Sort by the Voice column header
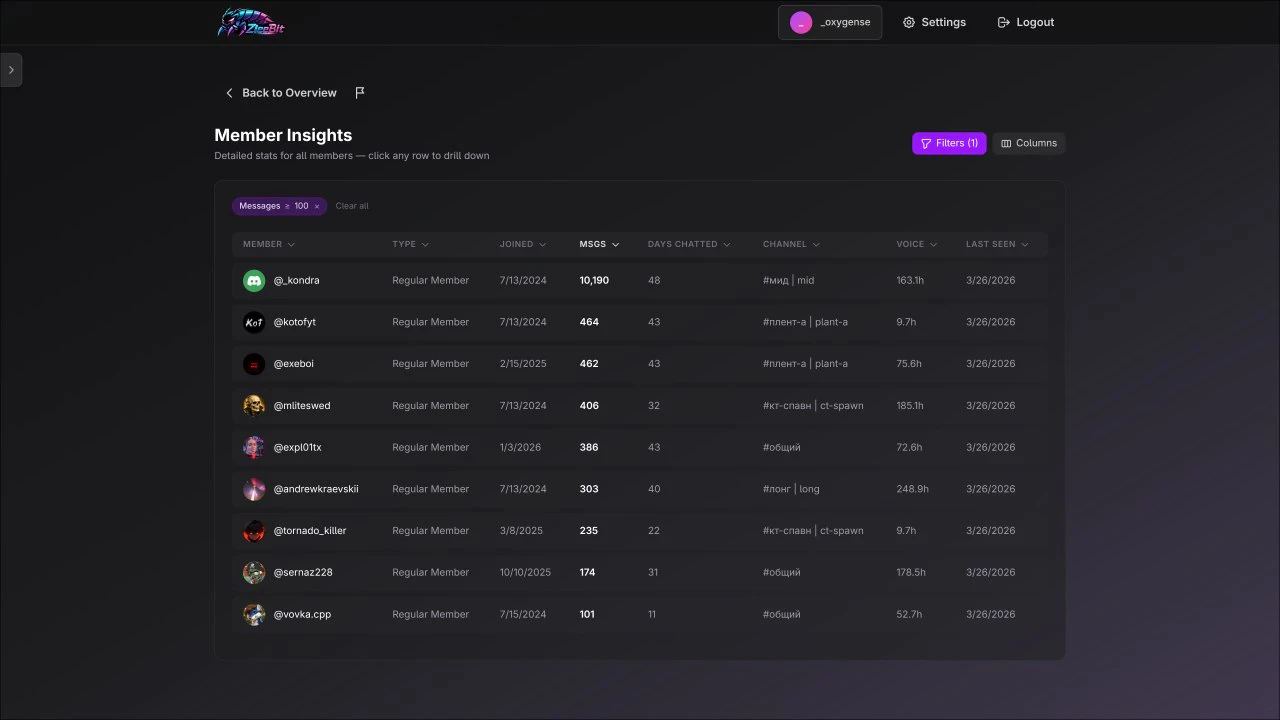Screen dimensions: 1280x720 (917, 244)
